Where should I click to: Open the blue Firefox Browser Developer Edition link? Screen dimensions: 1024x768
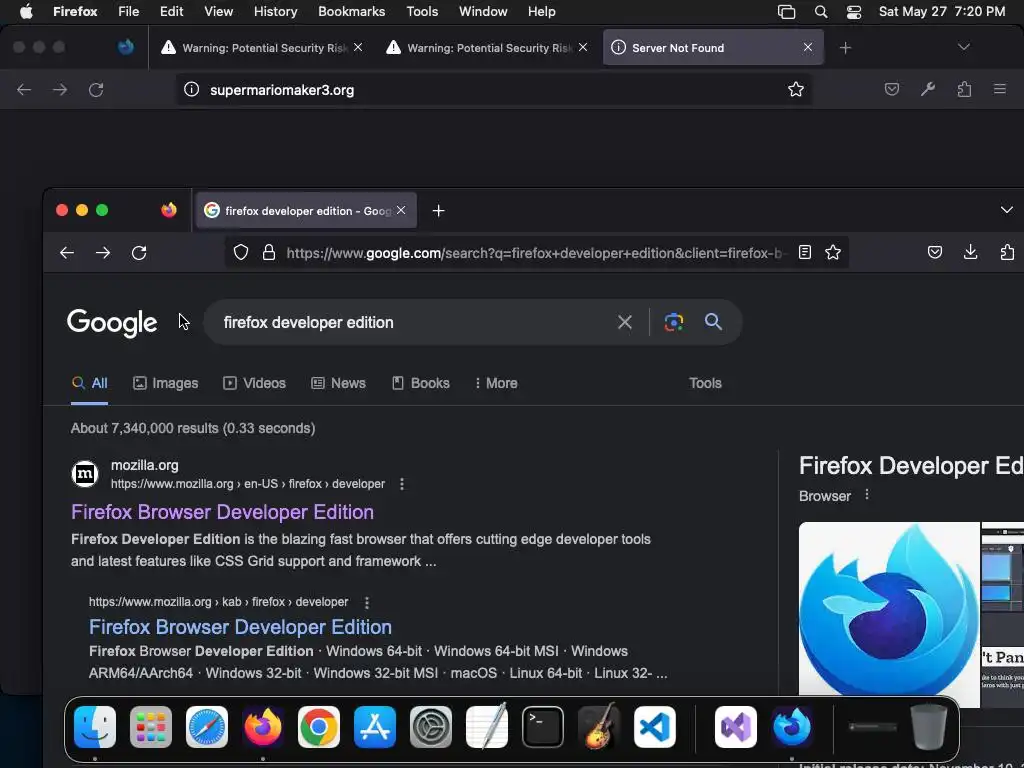(x=240, y=627)
